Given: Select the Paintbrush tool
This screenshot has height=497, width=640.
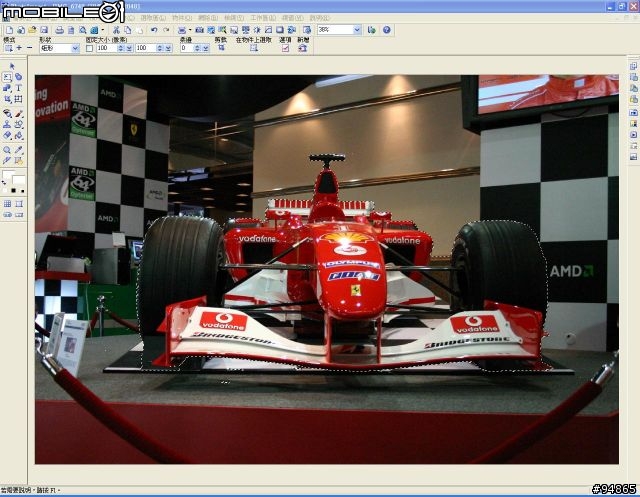Looking at the screenshot, I should click(18, 113).
